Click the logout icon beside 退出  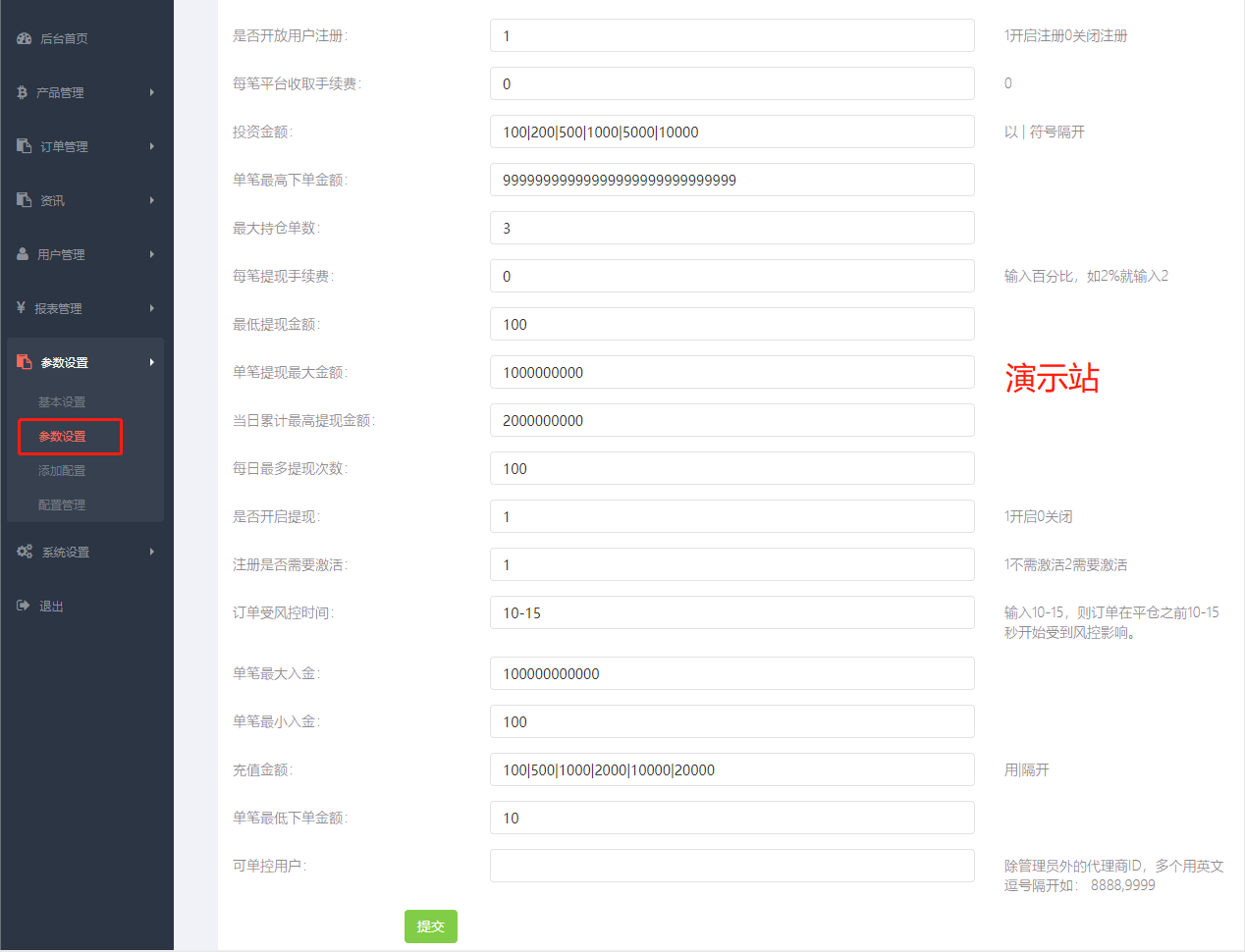[24, 606]
